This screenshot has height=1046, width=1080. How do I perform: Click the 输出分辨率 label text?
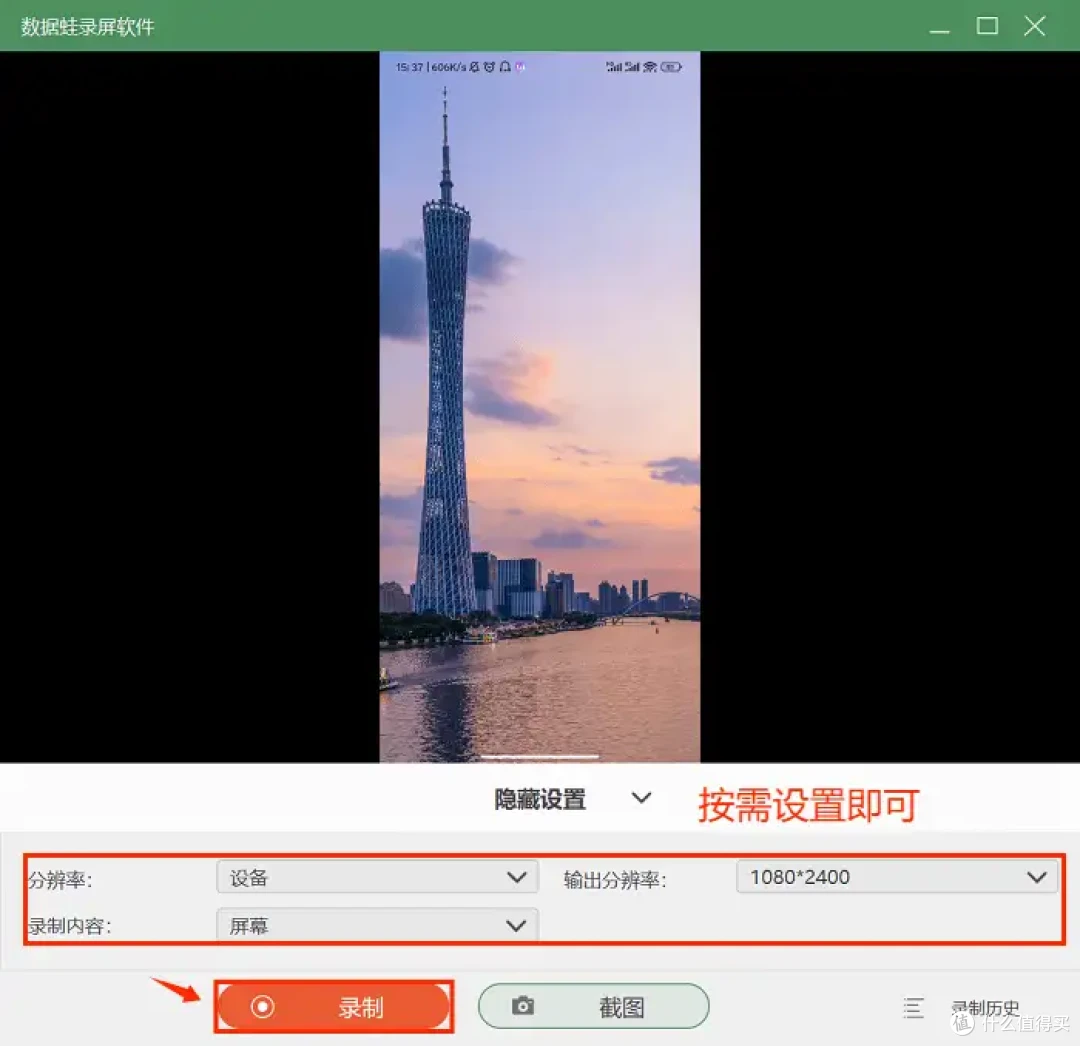point(614,879)
